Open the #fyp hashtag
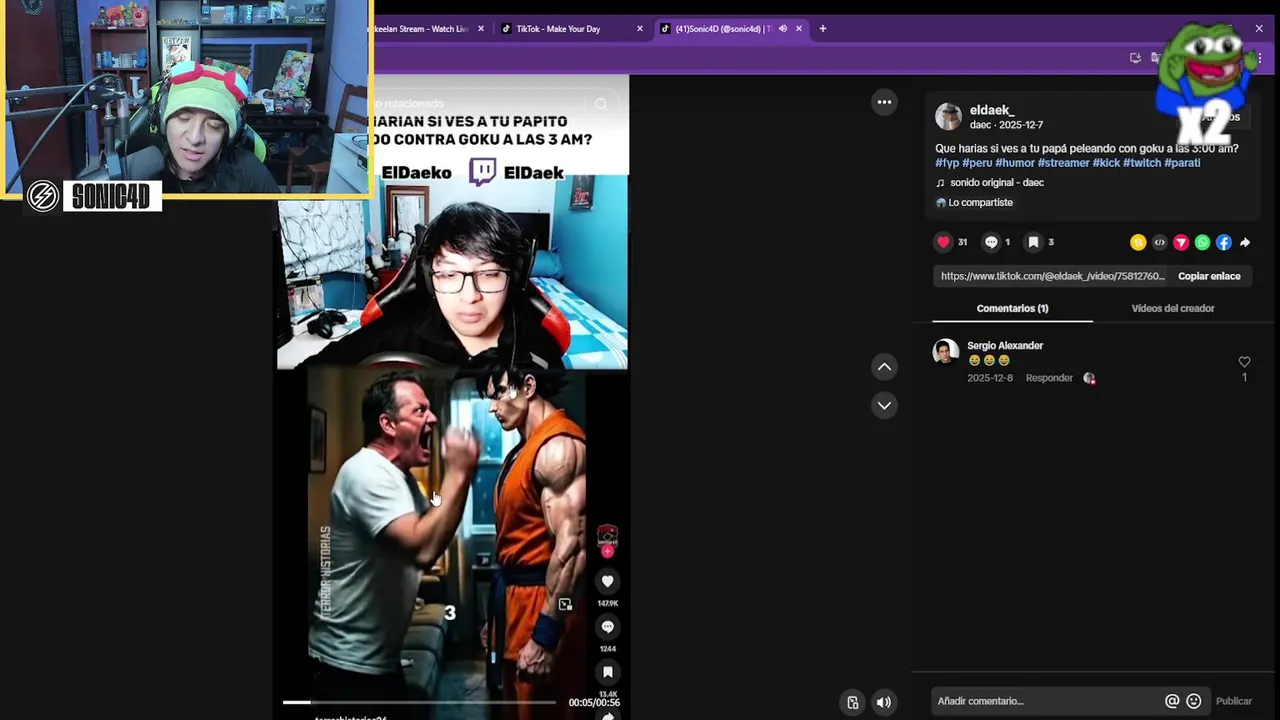This screenshot has height=720, width=1280. click(x=947, y=162)
